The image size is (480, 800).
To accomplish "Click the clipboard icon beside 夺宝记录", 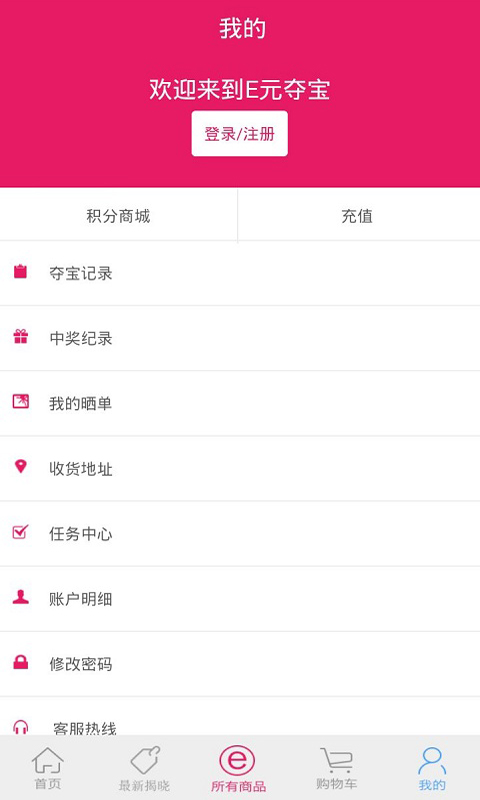I will click(20, 271).
